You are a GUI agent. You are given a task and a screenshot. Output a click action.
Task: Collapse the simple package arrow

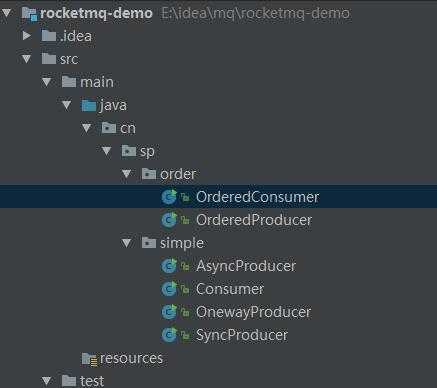click(127, 243)
